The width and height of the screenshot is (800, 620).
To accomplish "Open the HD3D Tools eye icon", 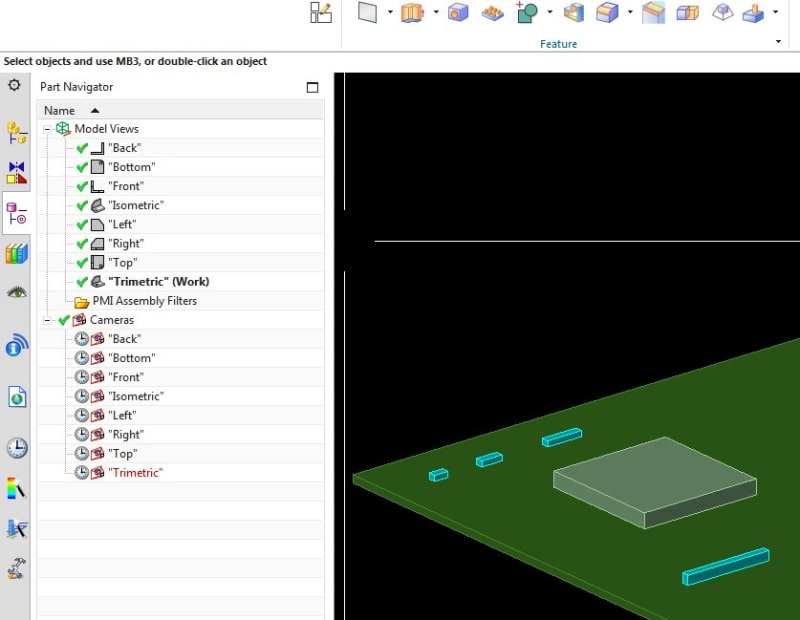I will tap(17, 292).
